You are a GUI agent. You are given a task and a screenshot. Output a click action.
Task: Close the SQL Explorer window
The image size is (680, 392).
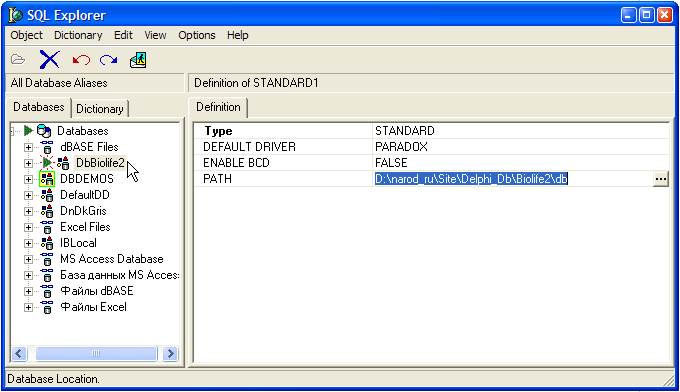tap(665, 15)
